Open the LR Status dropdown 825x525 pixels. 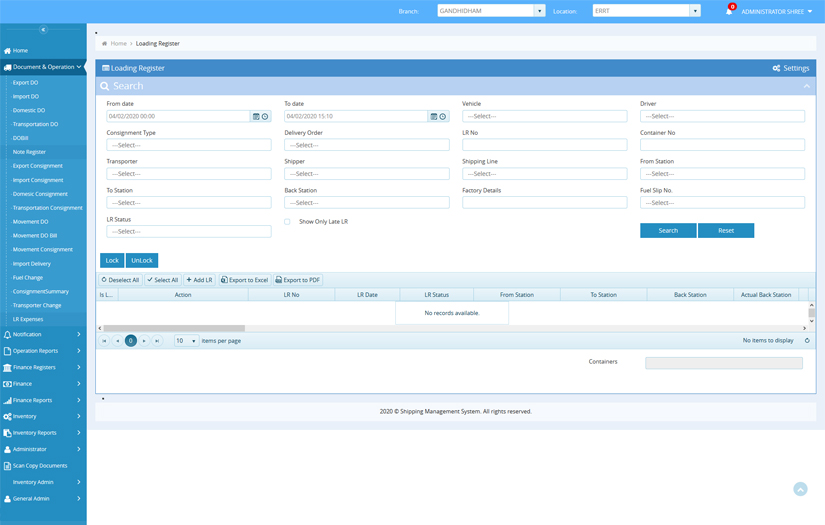pos(189,231)
